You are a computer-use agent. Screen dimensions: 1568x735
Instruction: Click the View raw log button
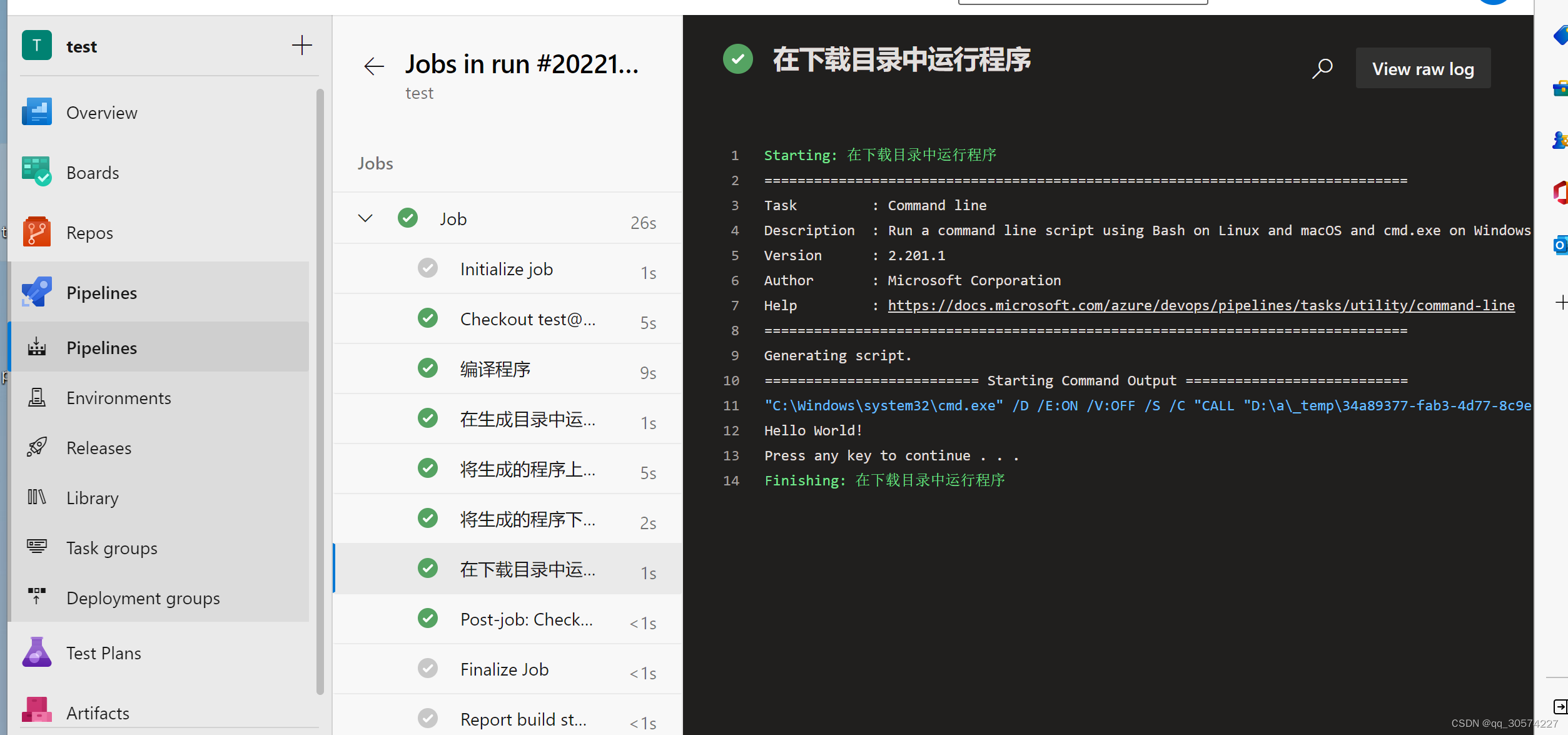tap(1423, 68)
